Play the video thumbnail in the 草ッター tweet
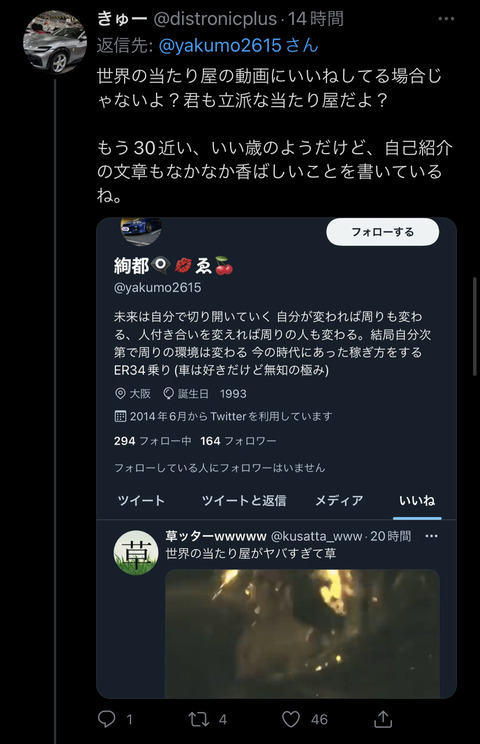480x744 pixels. tap(302, 633)
